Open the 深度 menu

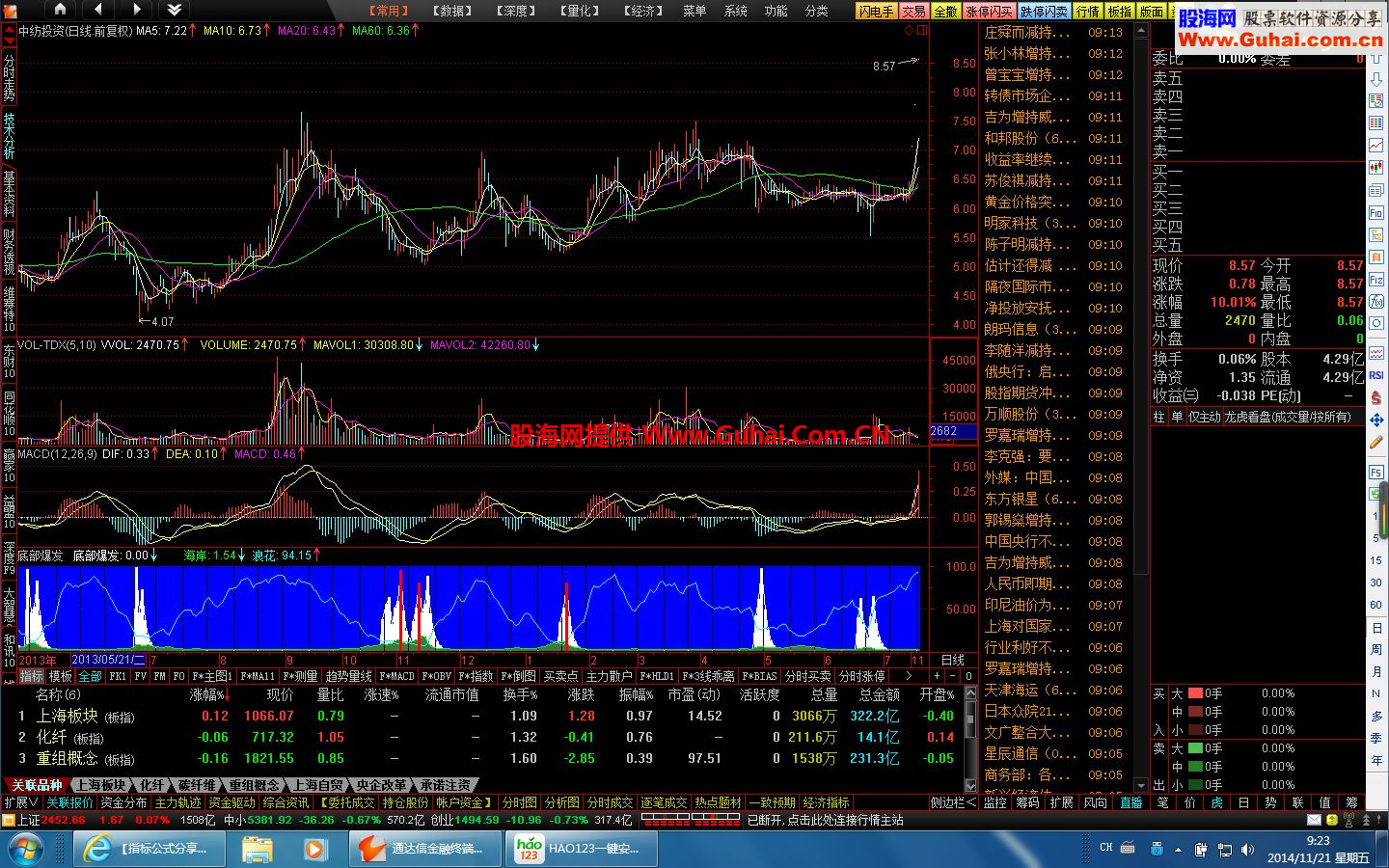[516, 11]
